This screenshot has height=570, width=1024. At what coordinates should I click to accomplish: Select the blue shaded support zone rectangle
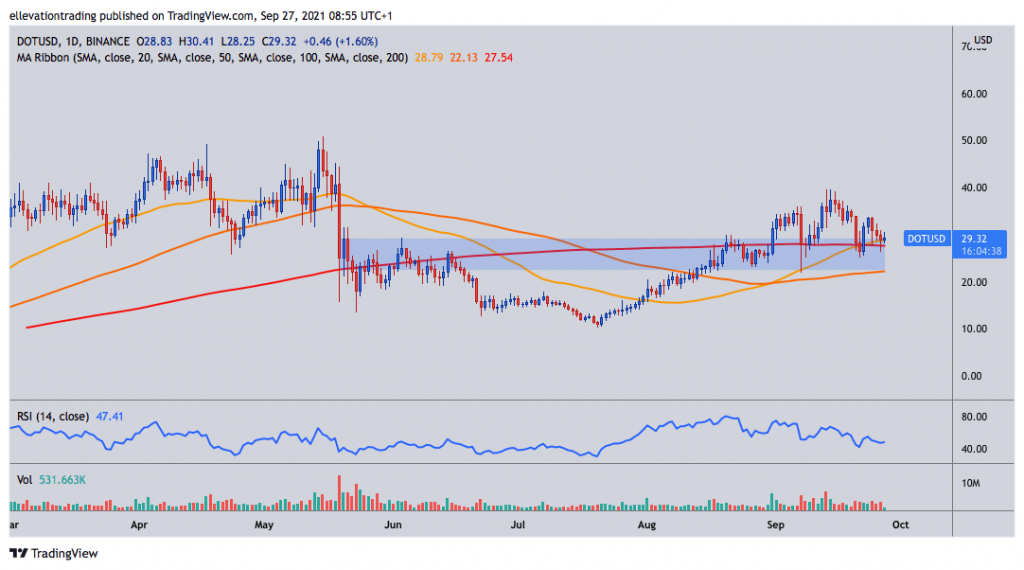614,254
